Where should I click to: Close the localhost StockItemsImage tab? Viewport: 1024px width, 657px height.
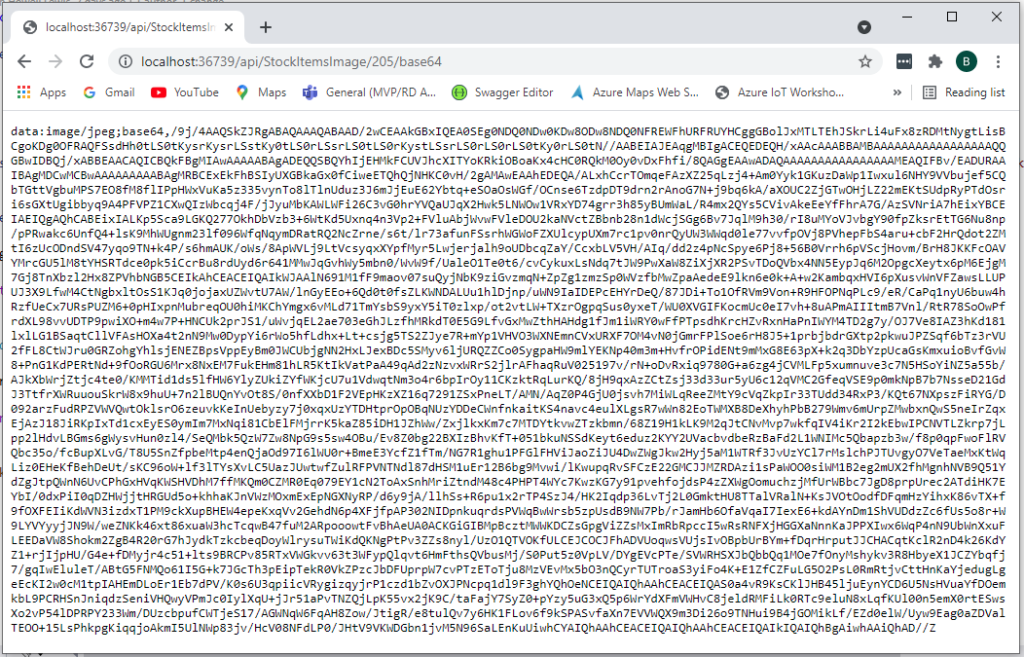click(227, 27)
